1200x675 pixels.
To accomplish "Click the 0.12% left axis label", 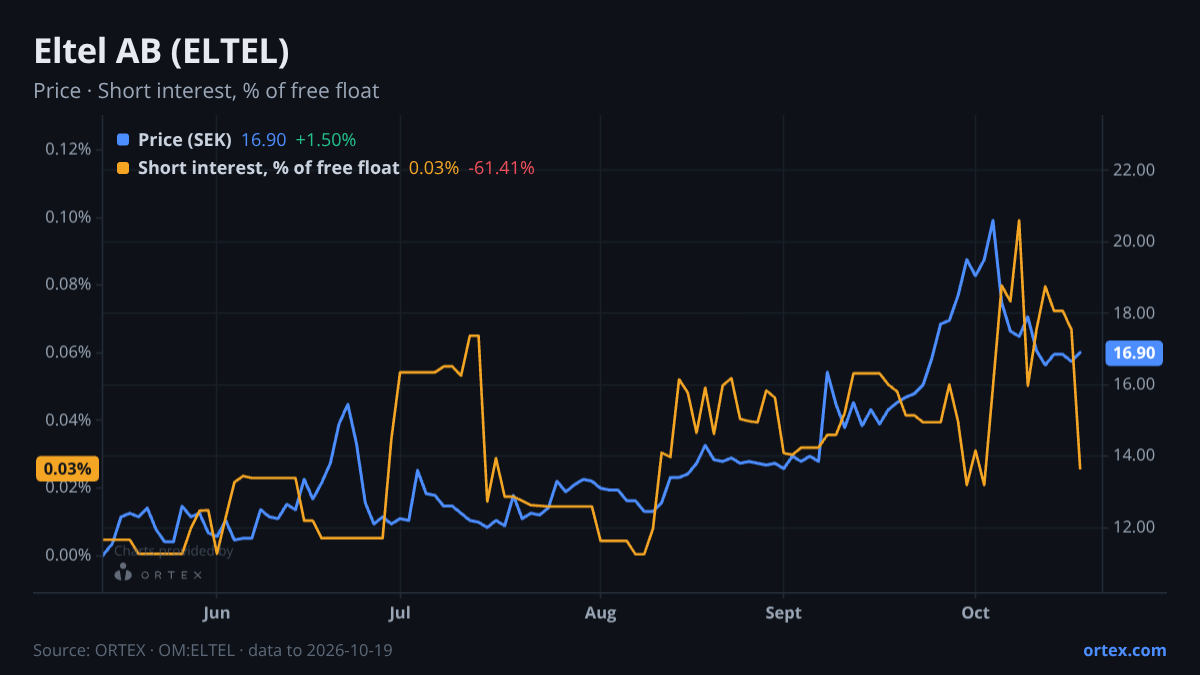I will tap(69, 150).
